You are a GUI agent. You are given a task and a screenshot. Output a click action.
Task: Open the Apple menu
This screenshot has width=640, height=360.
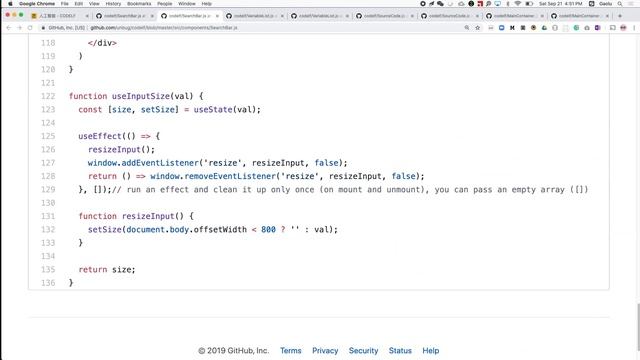pos(10,4)
